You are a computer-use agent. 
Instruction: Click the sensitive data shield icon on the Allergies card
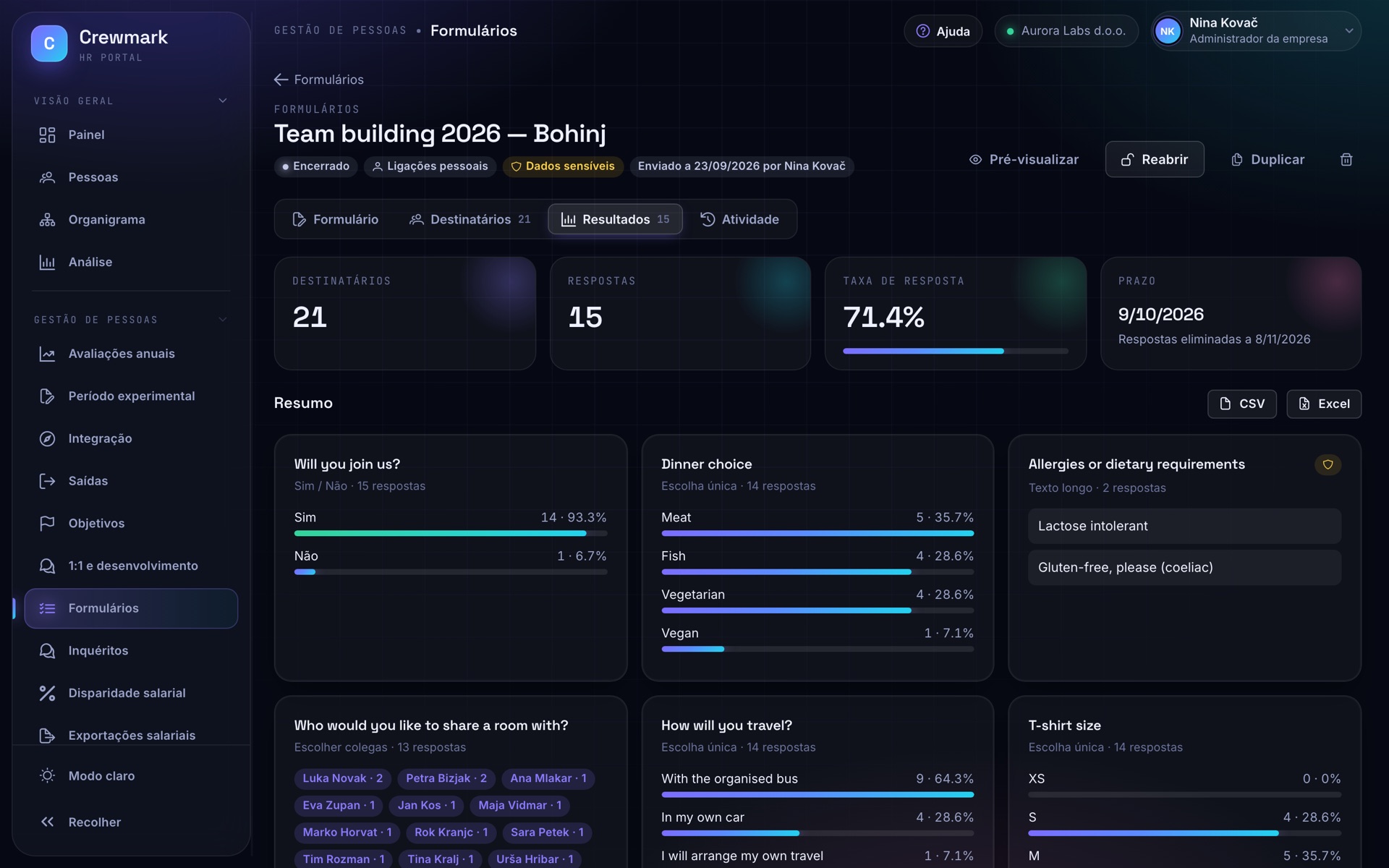coord(1328,465)
